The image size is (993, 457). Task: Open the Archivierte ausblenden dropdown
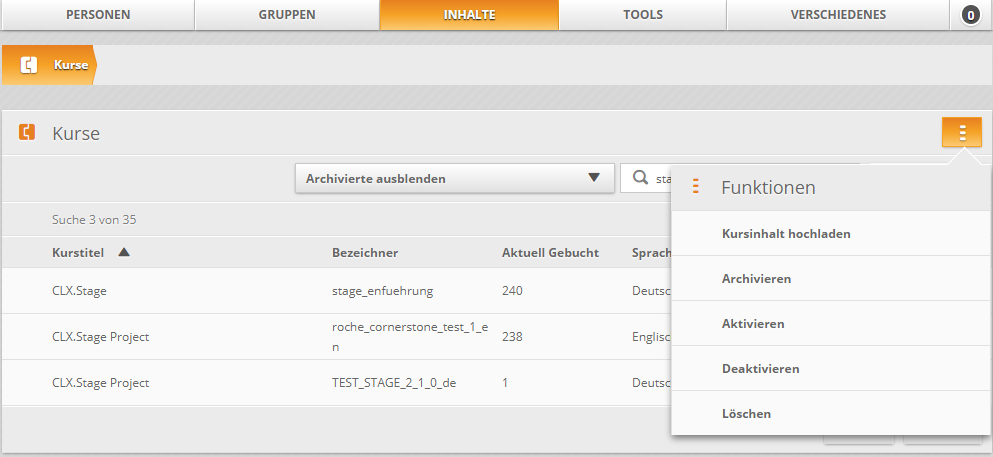coord(454,178)
